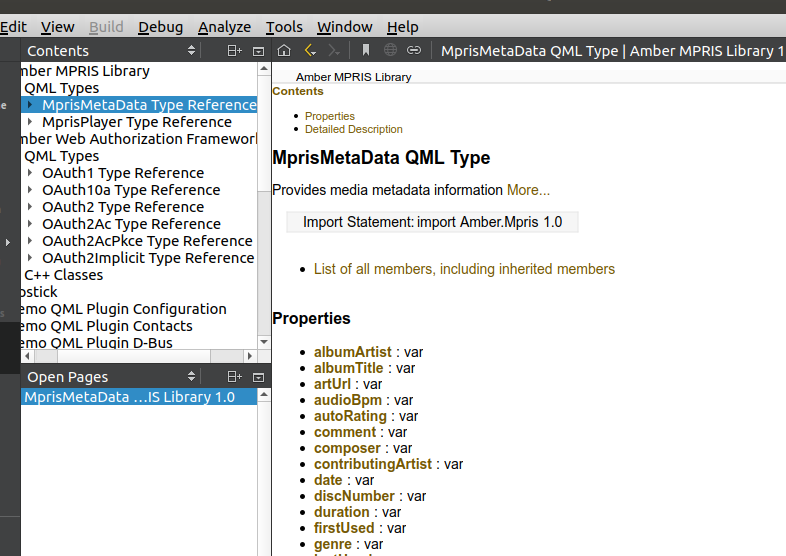786x556 pixels.
Task: Open List of all members link
Action: 464,269
